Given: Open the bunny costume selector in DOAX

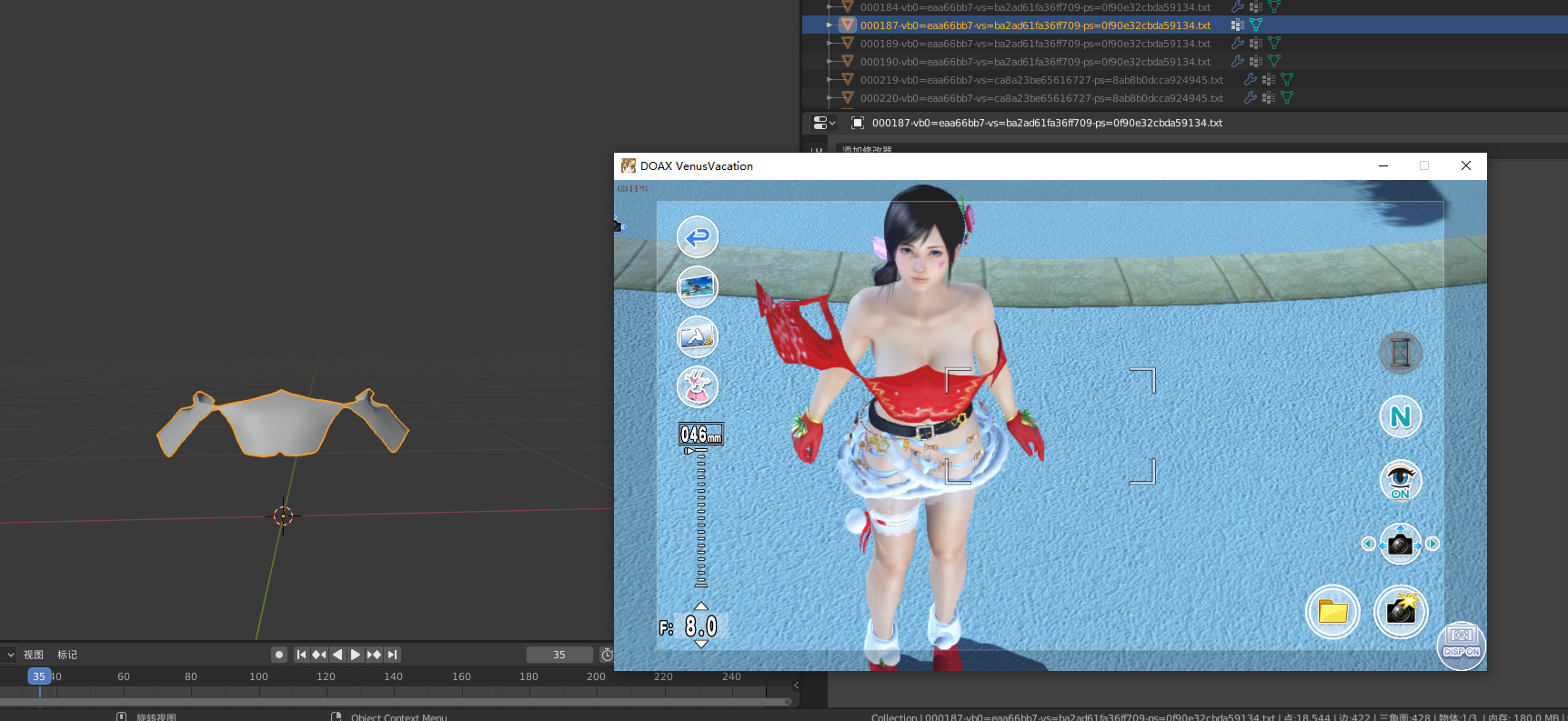Looking at the screenshot, I should 698,387.
